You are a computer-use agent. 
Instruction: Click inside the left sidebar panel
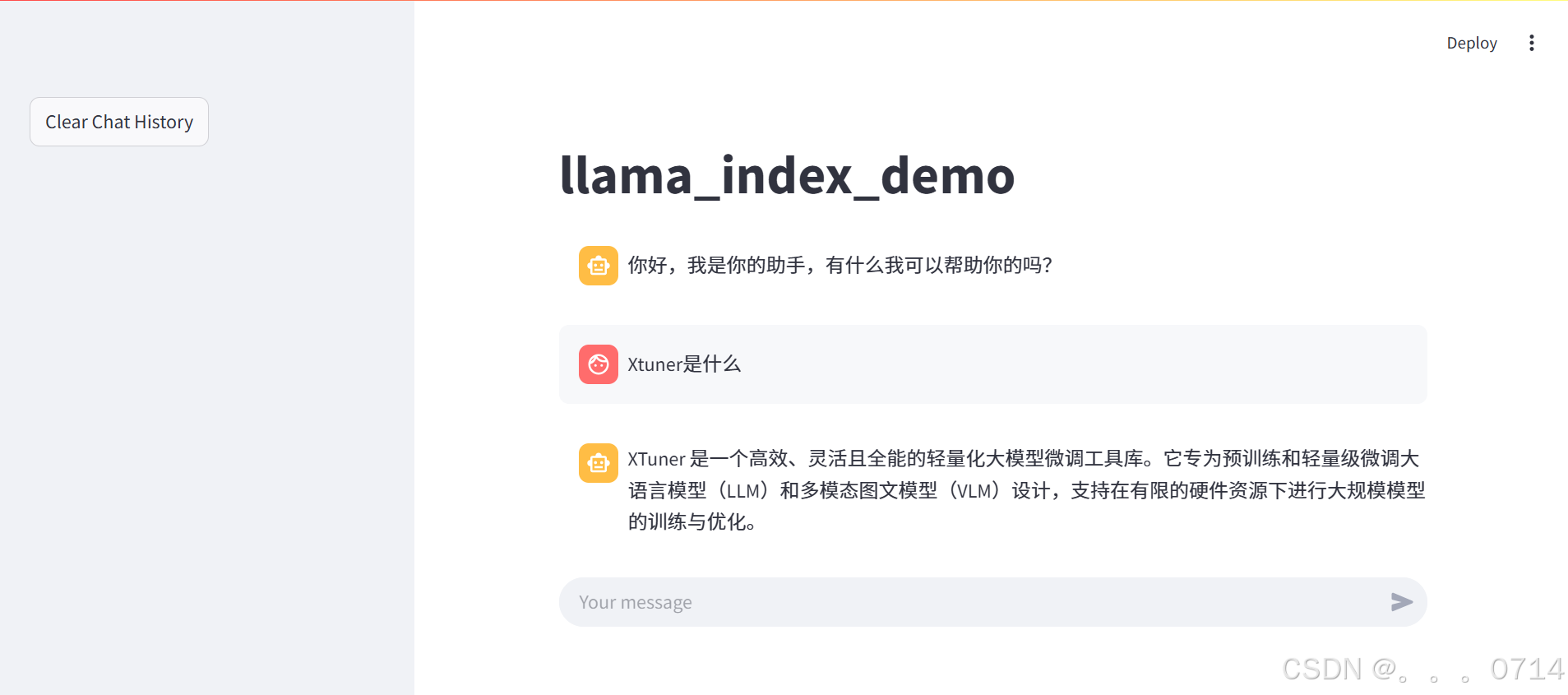coord(206,370)
